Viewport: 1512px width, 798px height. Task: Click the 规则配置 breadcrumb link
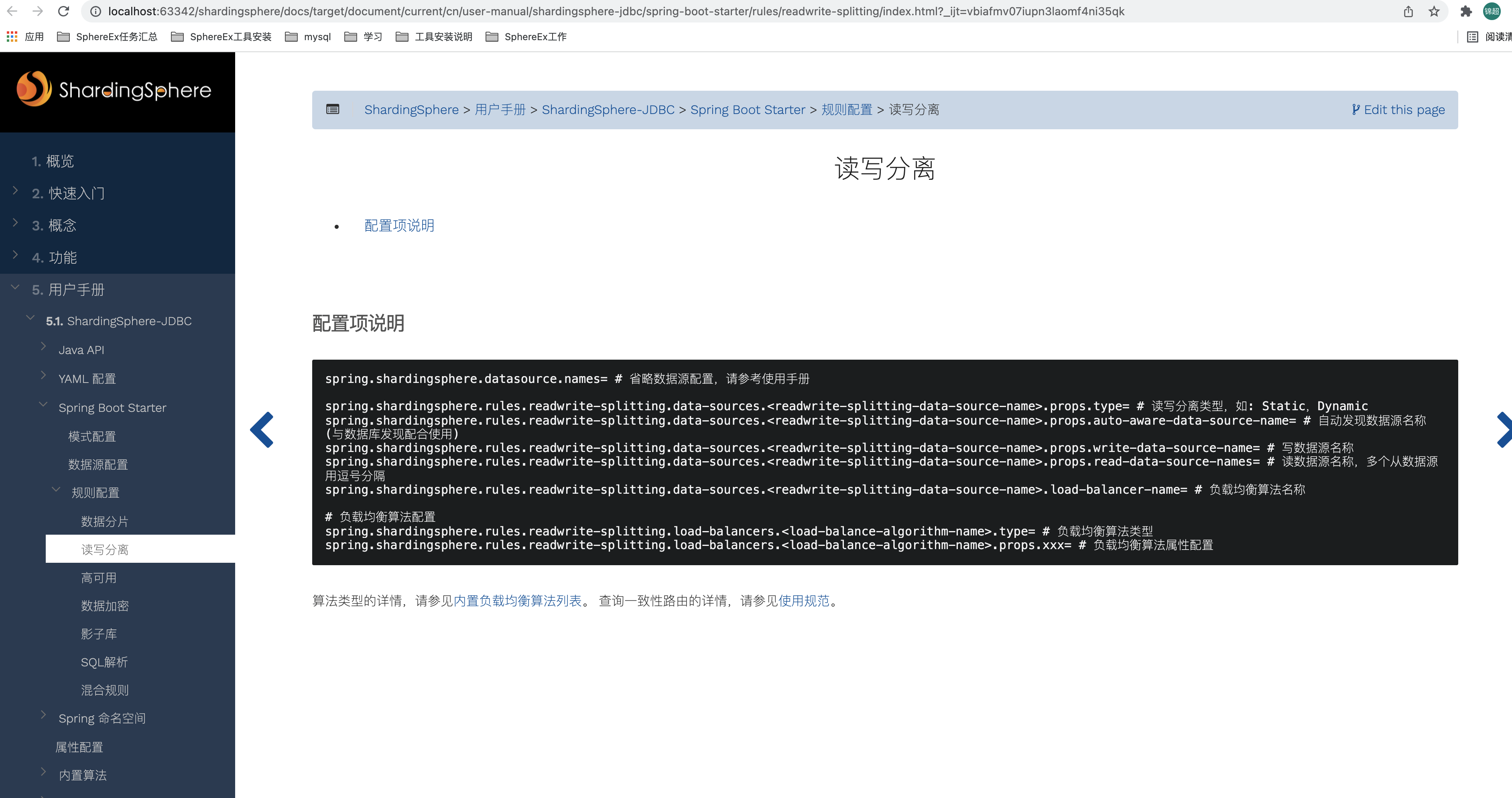point(847,110)
